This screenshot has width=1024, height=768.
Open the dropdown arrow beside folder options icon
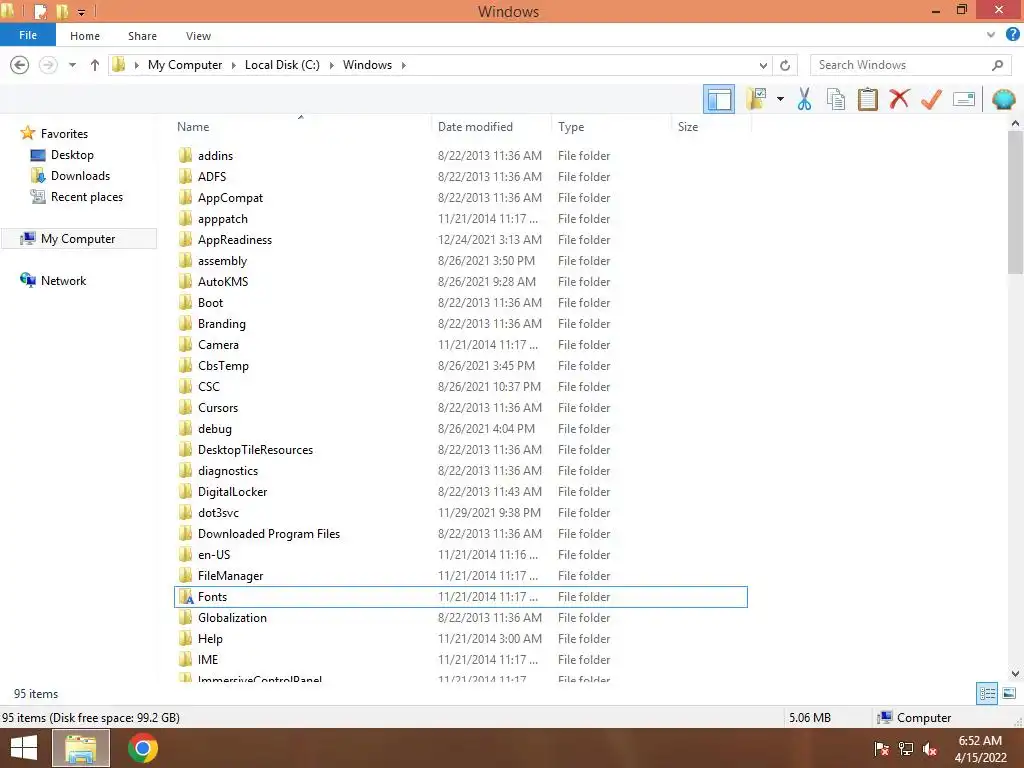tap(780, 99)
